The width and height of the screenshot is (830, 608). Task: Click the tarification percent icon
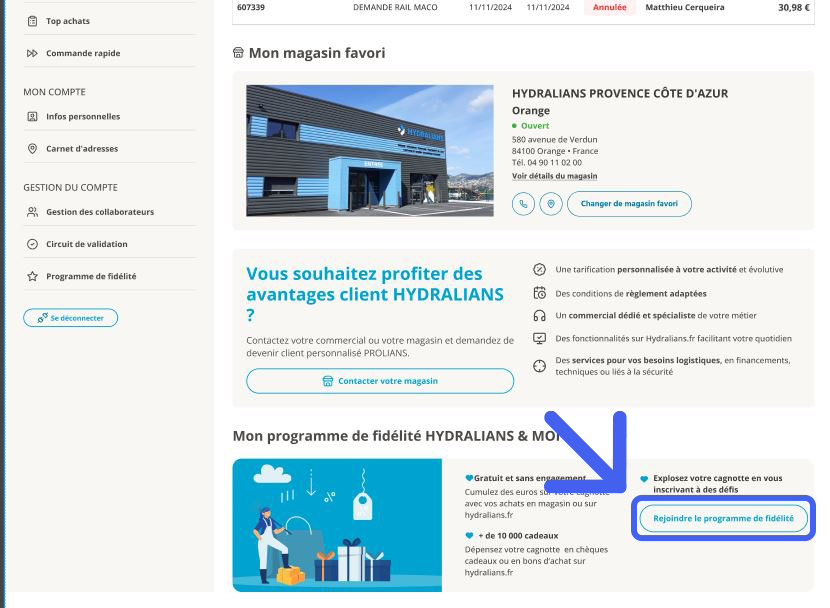(539, 269)
